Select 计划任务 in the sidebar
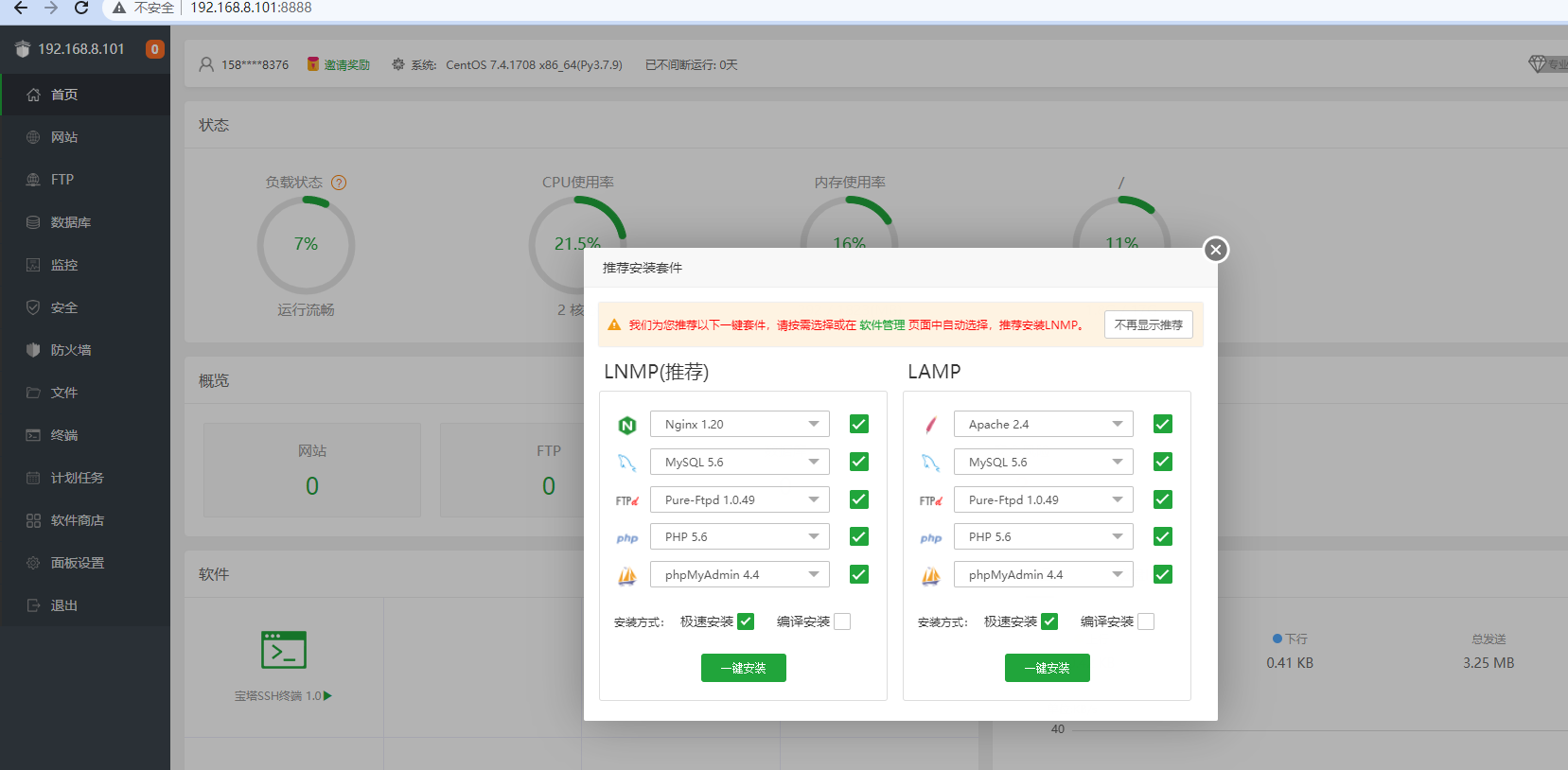 coord(85,478)
